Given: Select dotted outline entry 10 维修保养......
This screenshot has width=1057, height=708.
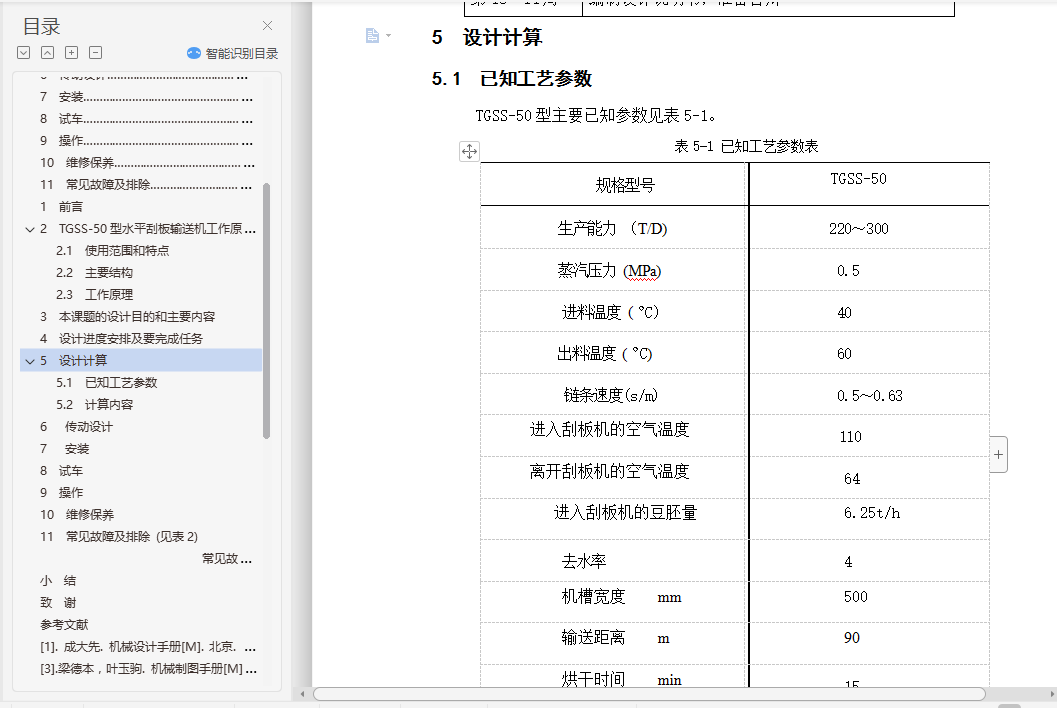Looking at the screenshot, I should click(x=146, y=163).
